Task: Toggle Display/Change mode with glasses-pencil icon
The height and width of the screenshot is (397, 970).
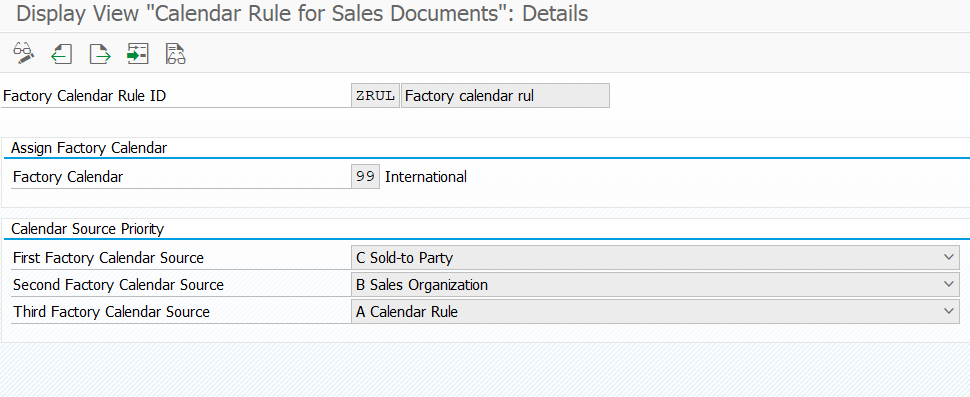Action: click(24, 54)
